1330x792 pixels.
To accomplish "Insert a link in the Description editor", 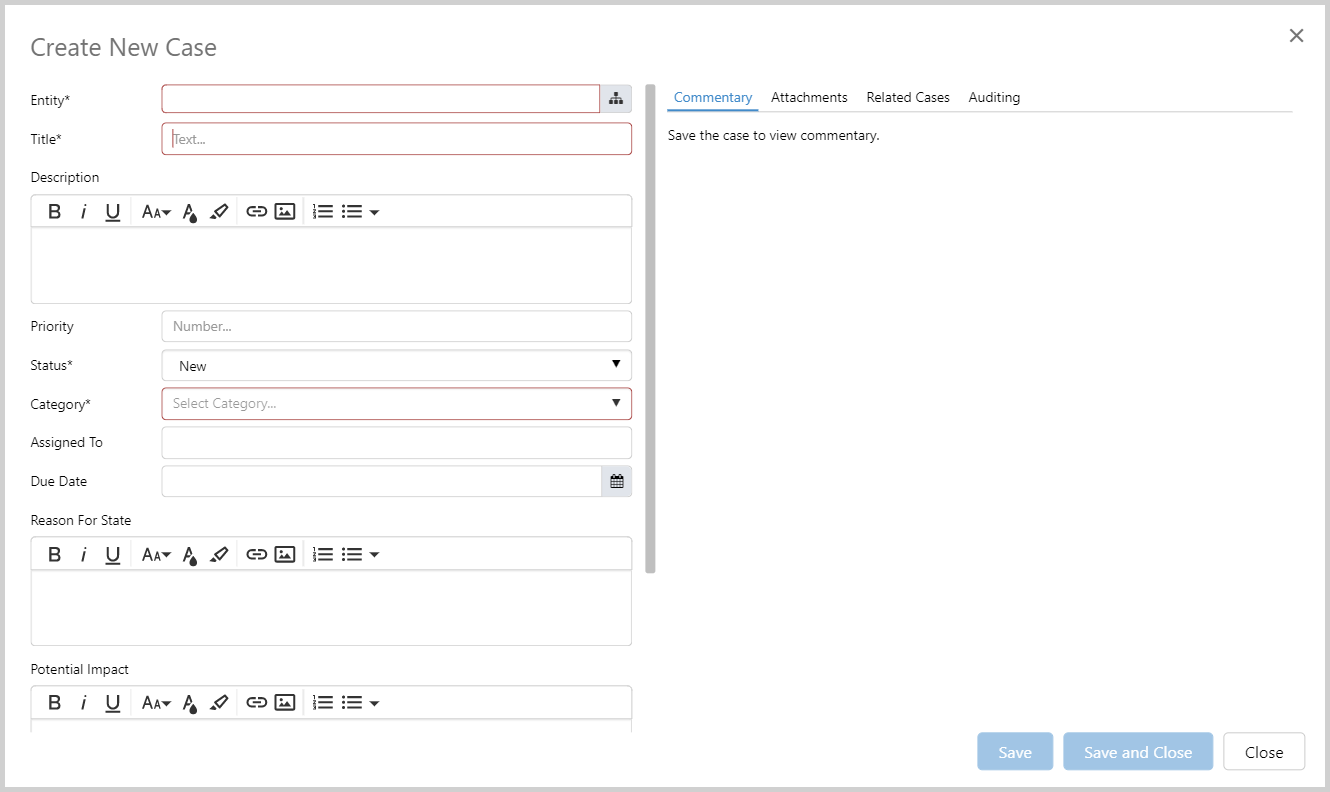I will click(257, 212).
